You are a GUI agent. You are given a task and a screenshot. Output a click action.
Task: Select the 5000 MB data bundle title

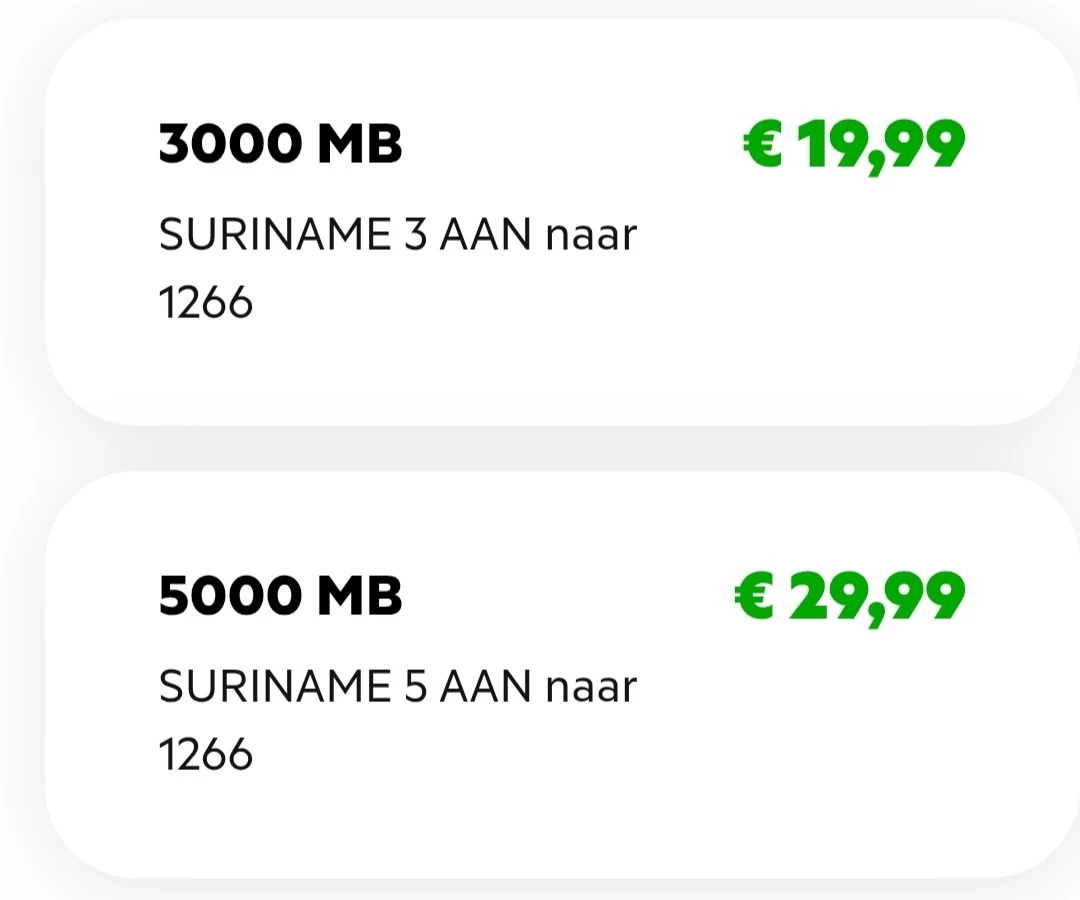[x=280, y=597]
